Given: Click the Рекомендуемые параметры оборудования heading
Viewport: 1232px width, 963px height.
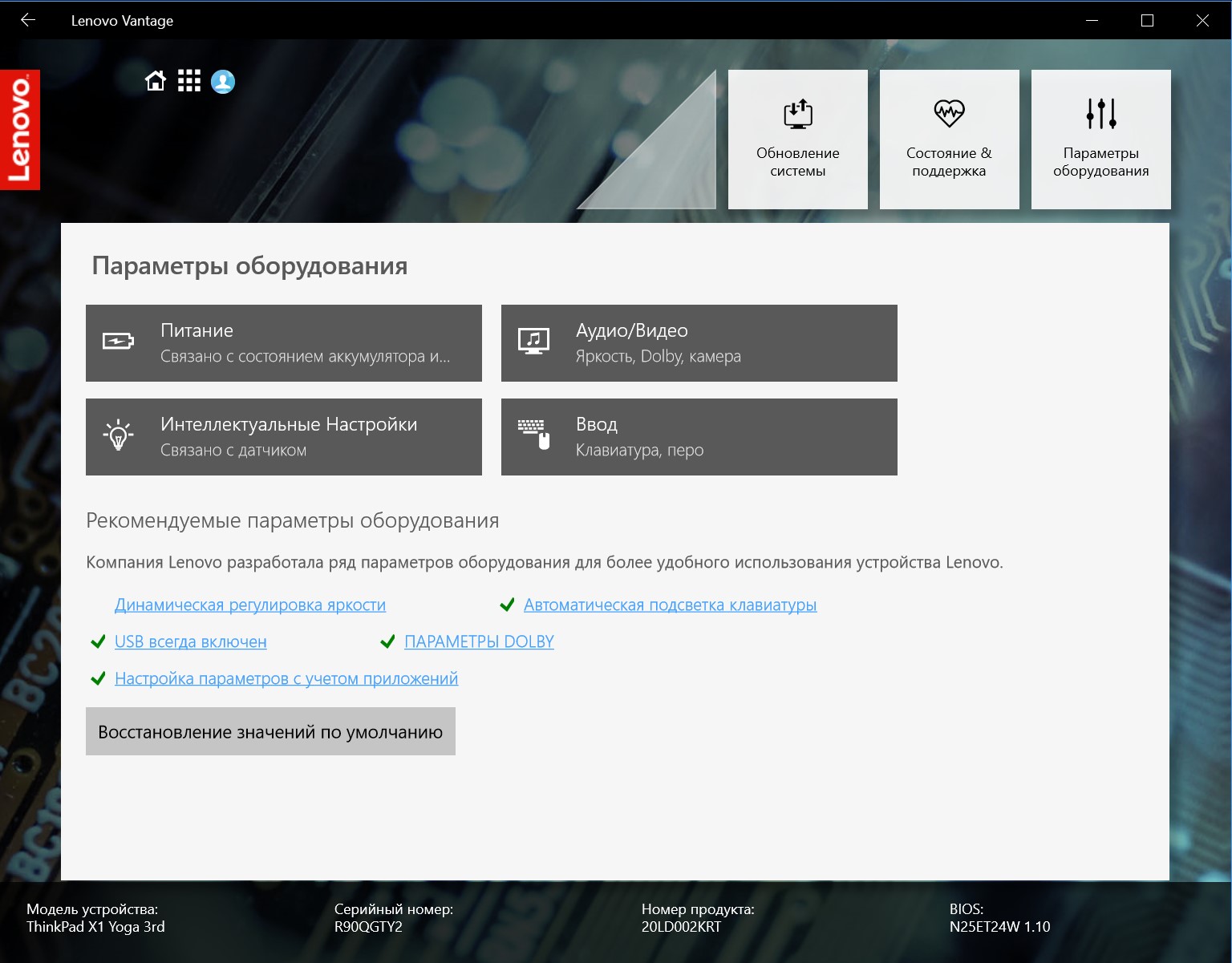Looking at the screenshot, I should click(292, 520).
